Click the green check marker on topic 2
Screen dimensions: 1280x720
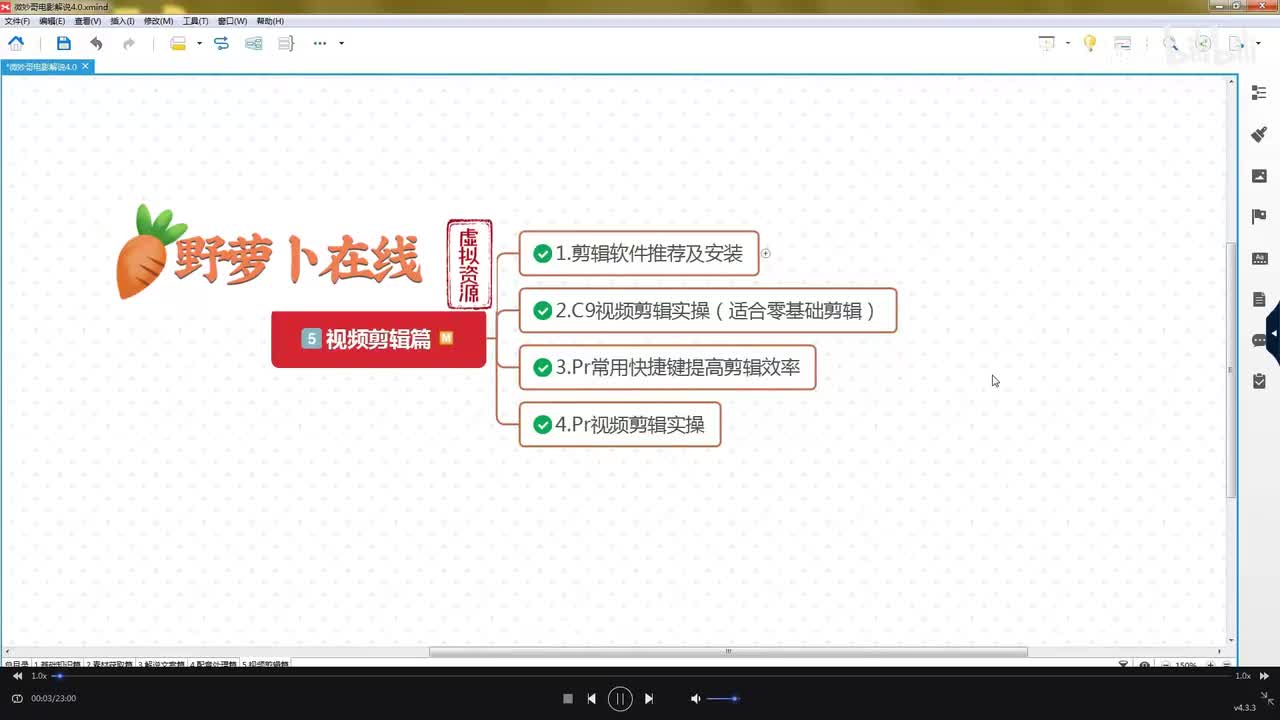[x=542, y=311]
